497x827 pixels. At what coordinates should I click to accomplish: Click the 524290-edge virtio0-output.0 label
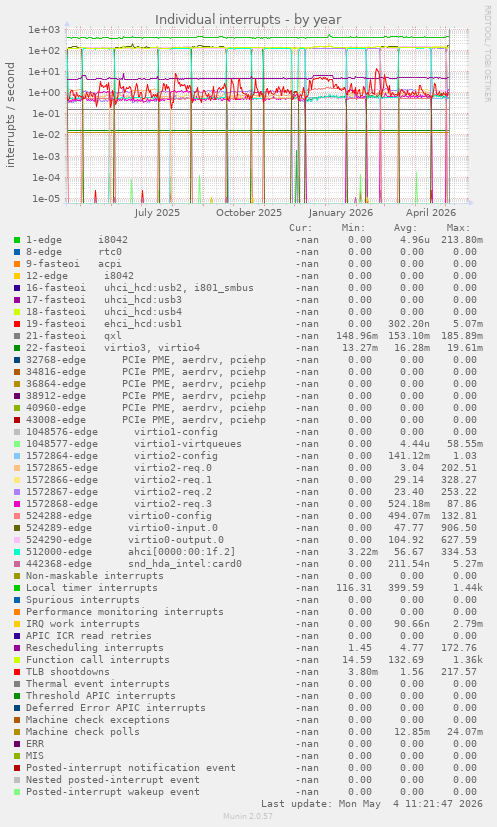[x=125, y=540]
